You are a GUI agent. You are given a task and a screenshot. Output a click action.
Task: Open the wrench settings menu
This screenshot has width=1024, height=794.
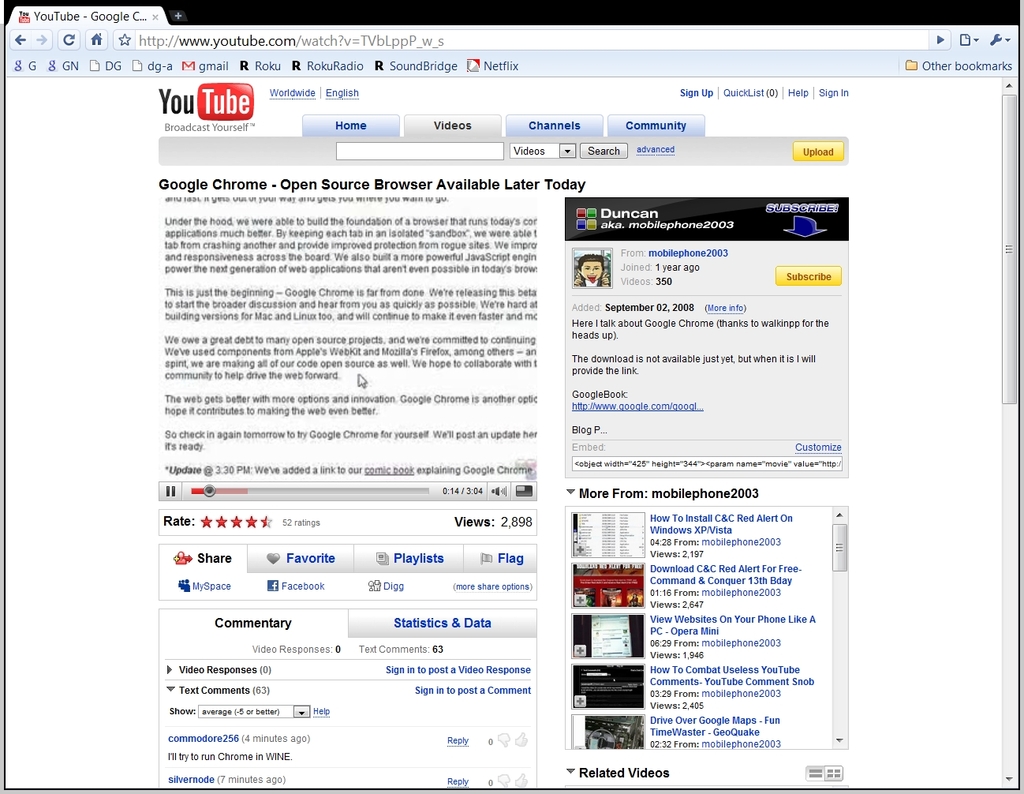(1000, 40)
